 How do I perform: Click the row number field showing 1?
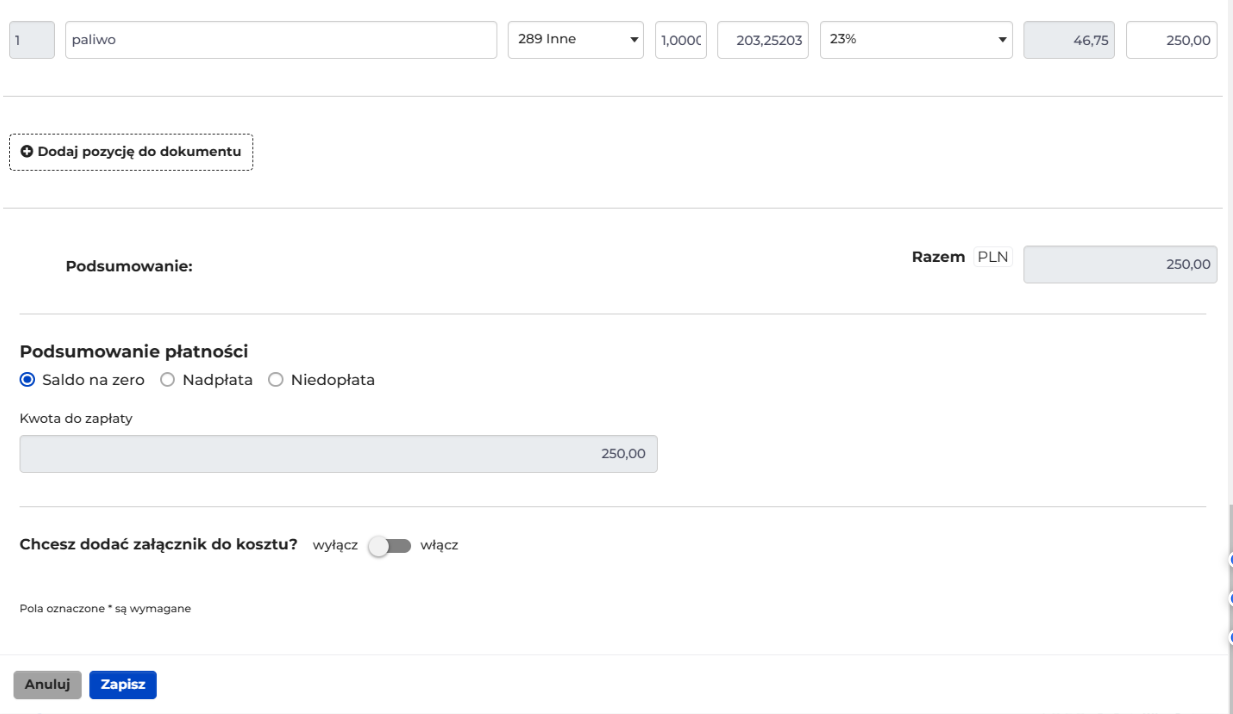(x=32, y=40)
